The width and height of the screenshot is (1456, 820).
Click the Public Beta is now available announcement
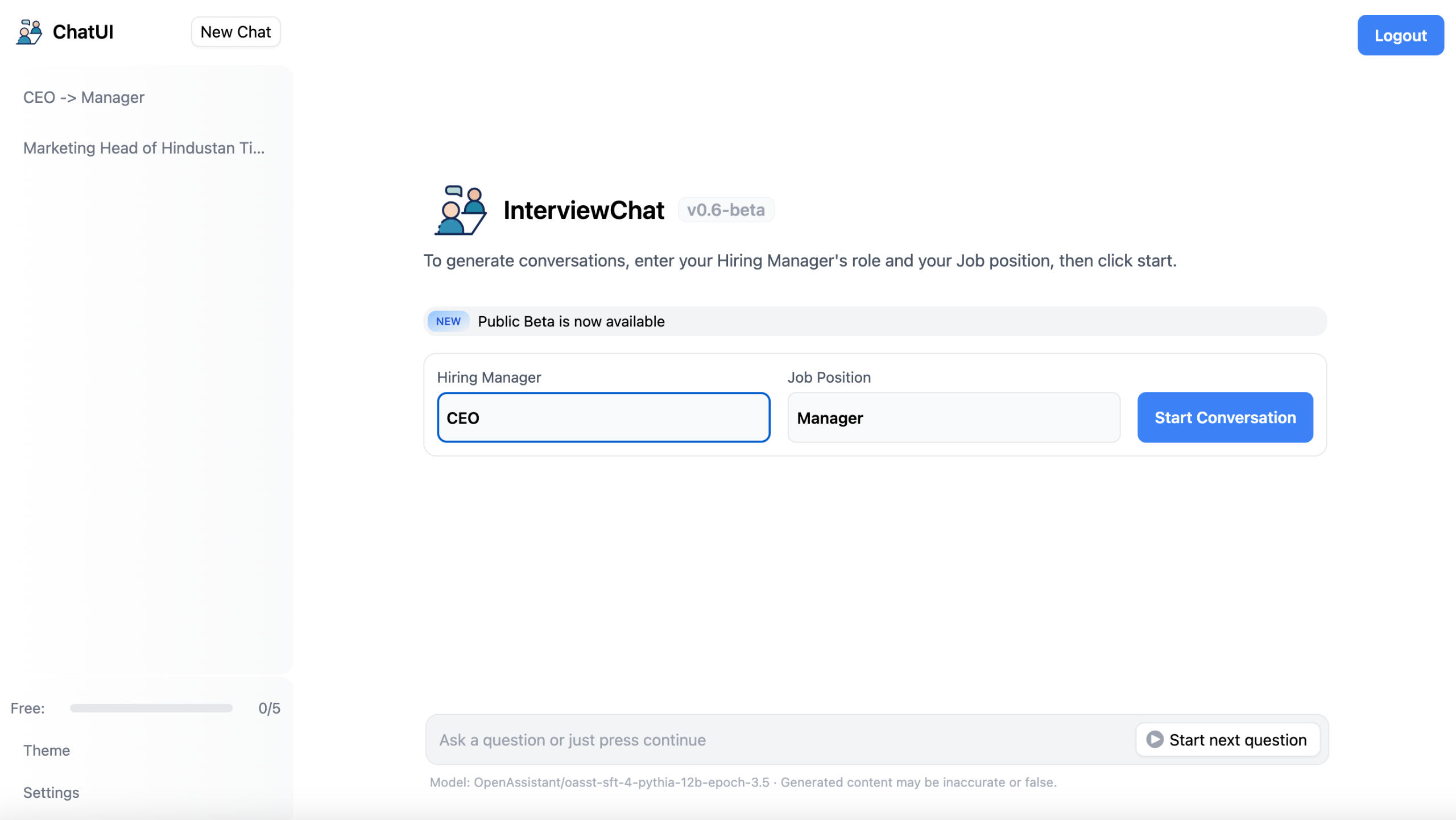coord(571,321)
